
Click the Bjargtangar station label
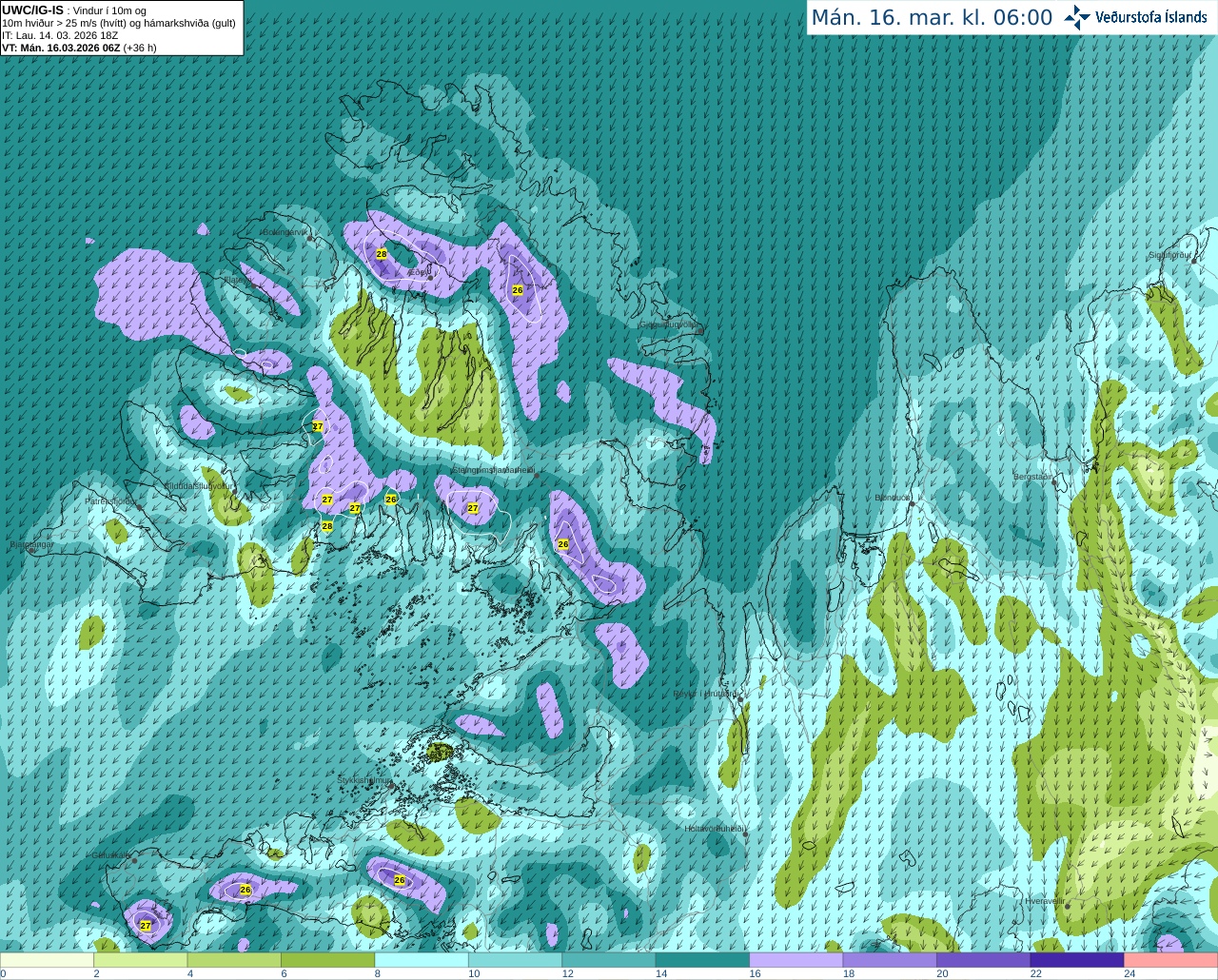[31, 545]
